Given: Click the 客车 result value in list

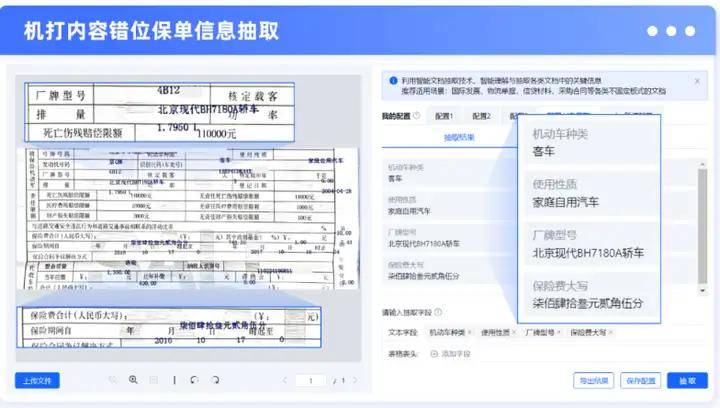Looking at the screenshot, I should (395, 179).
